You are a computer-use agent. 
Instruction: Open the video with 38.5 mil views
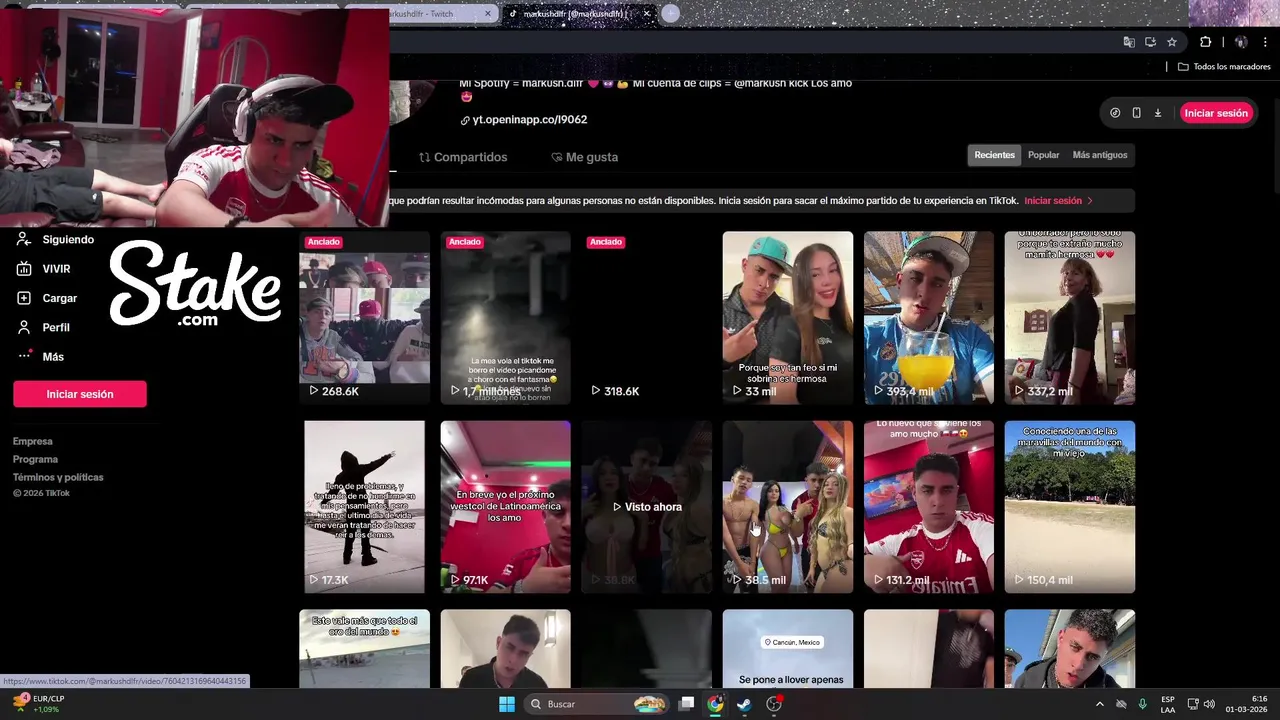tap(788, 507)
